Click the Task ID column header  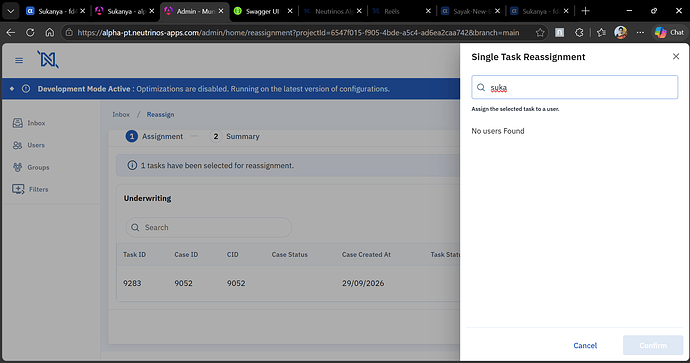click(134, 254)
